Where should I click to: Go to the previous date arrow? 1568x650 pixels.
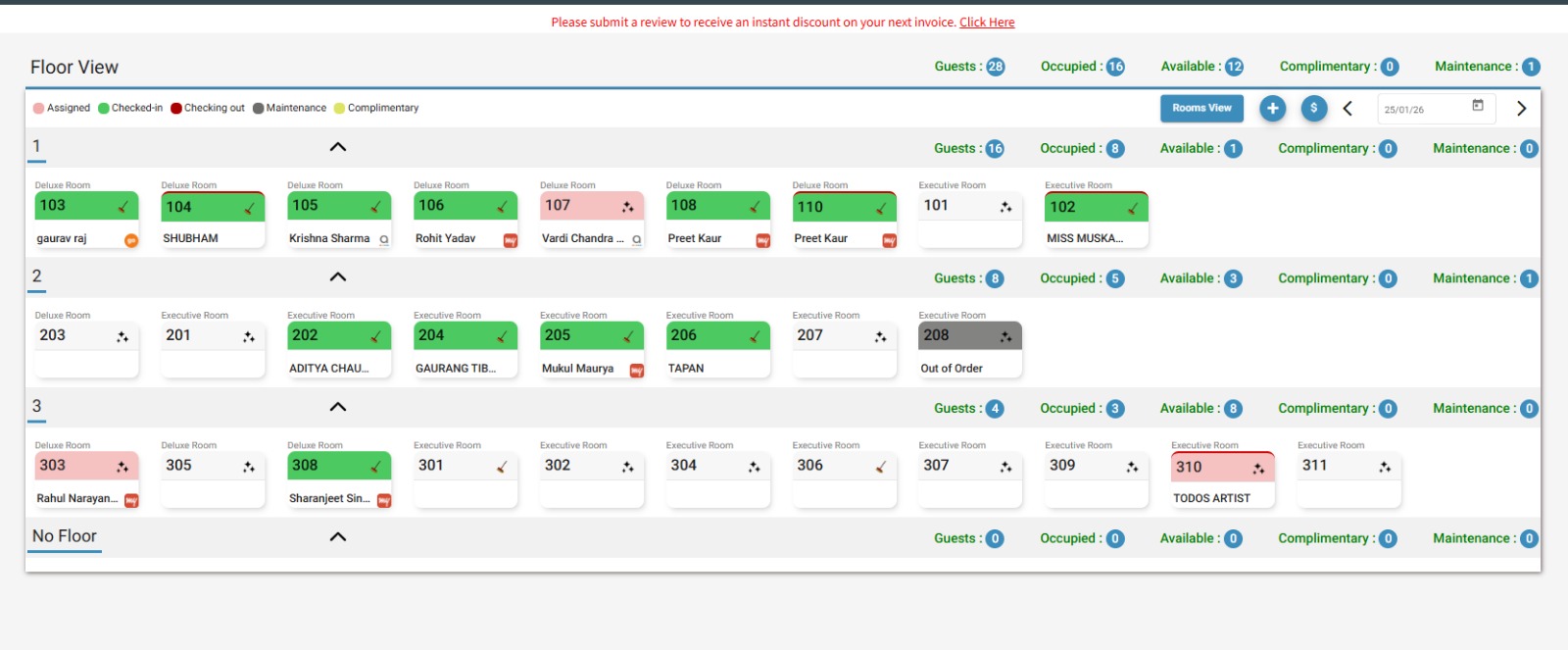point(1347,109)
